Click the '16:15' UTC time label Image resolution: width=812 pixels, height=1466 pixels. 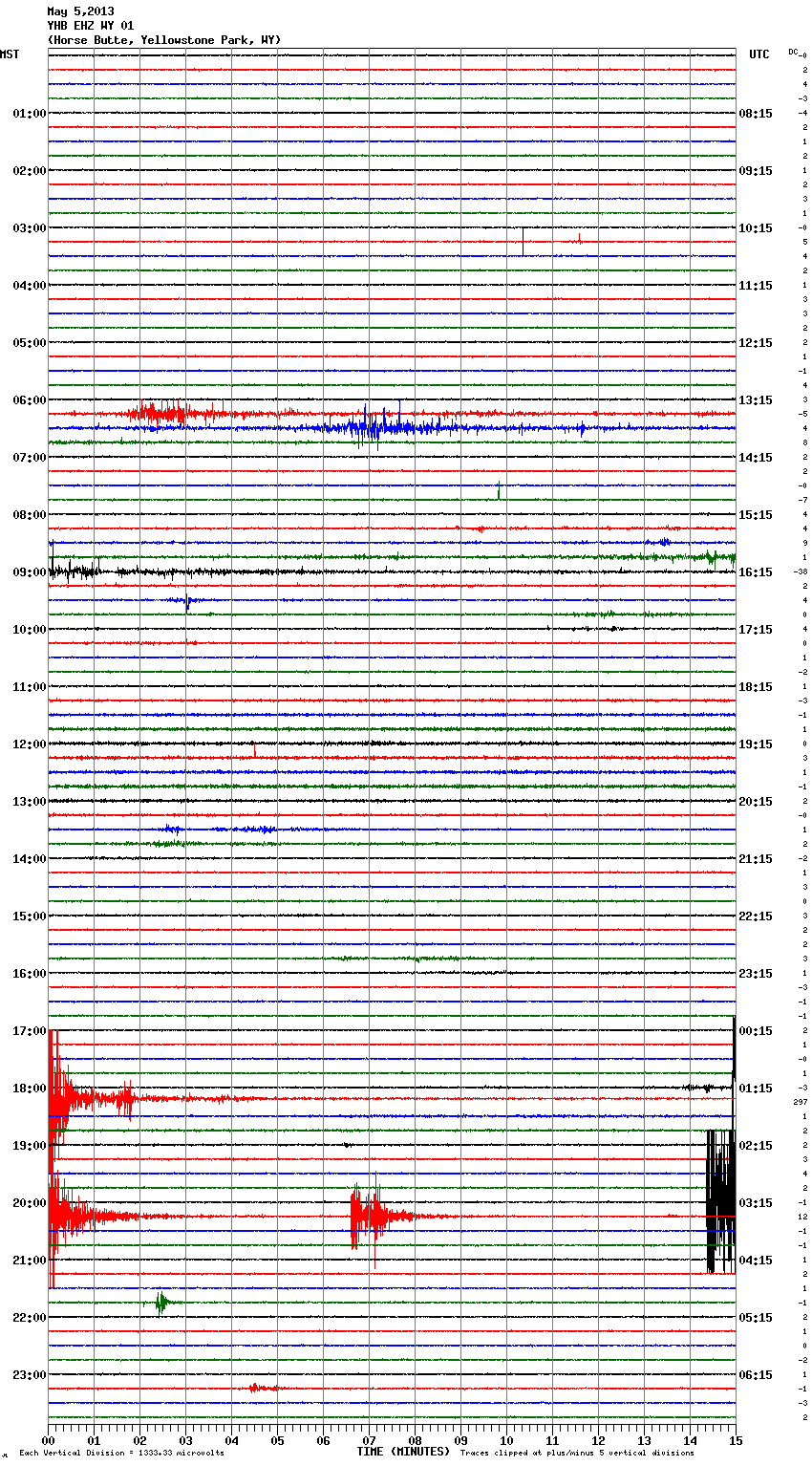pos(756,572)
